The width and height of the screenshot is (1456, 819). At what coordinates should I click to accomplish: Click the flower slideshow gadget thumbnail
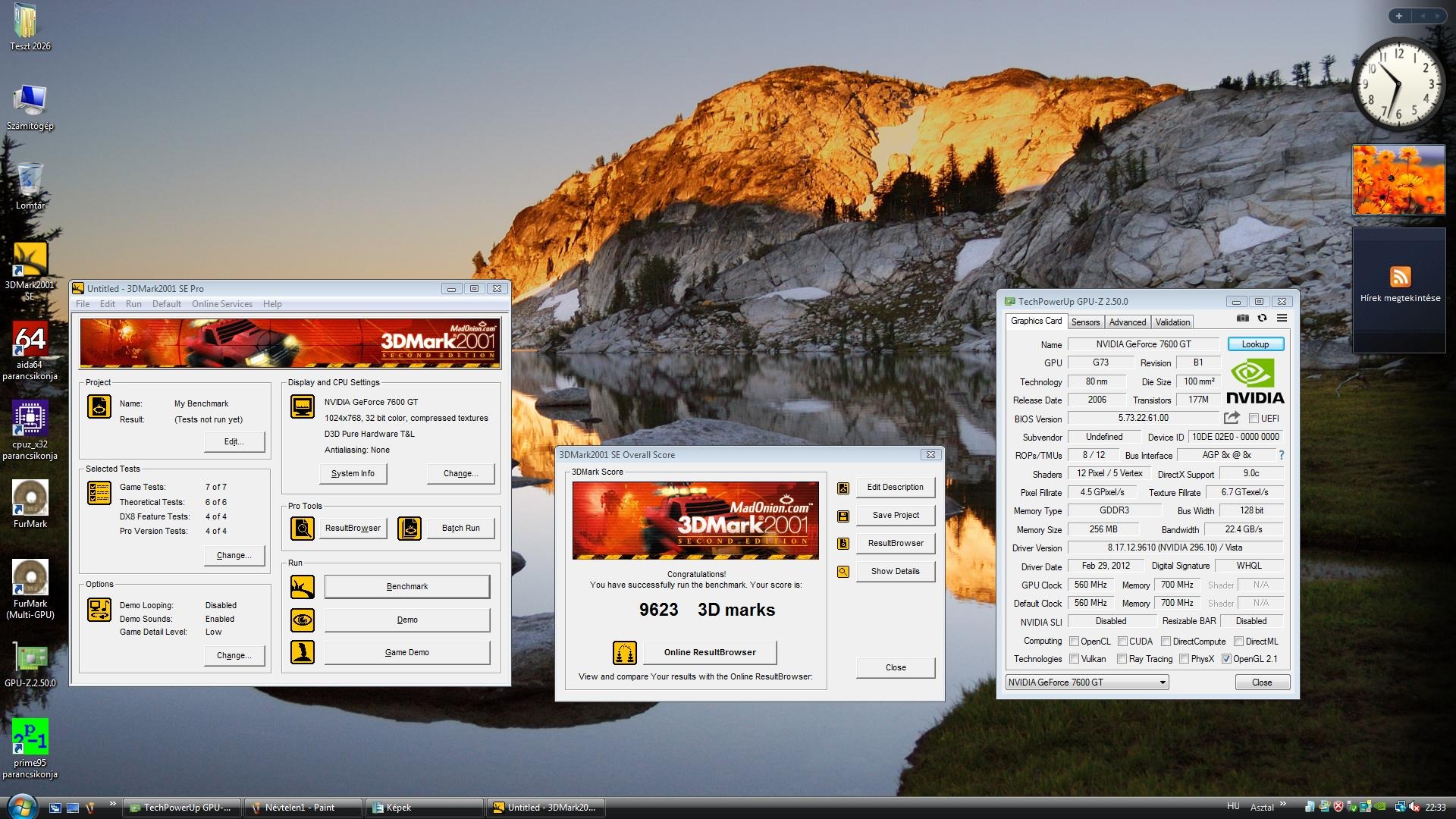pos(1398,180)
